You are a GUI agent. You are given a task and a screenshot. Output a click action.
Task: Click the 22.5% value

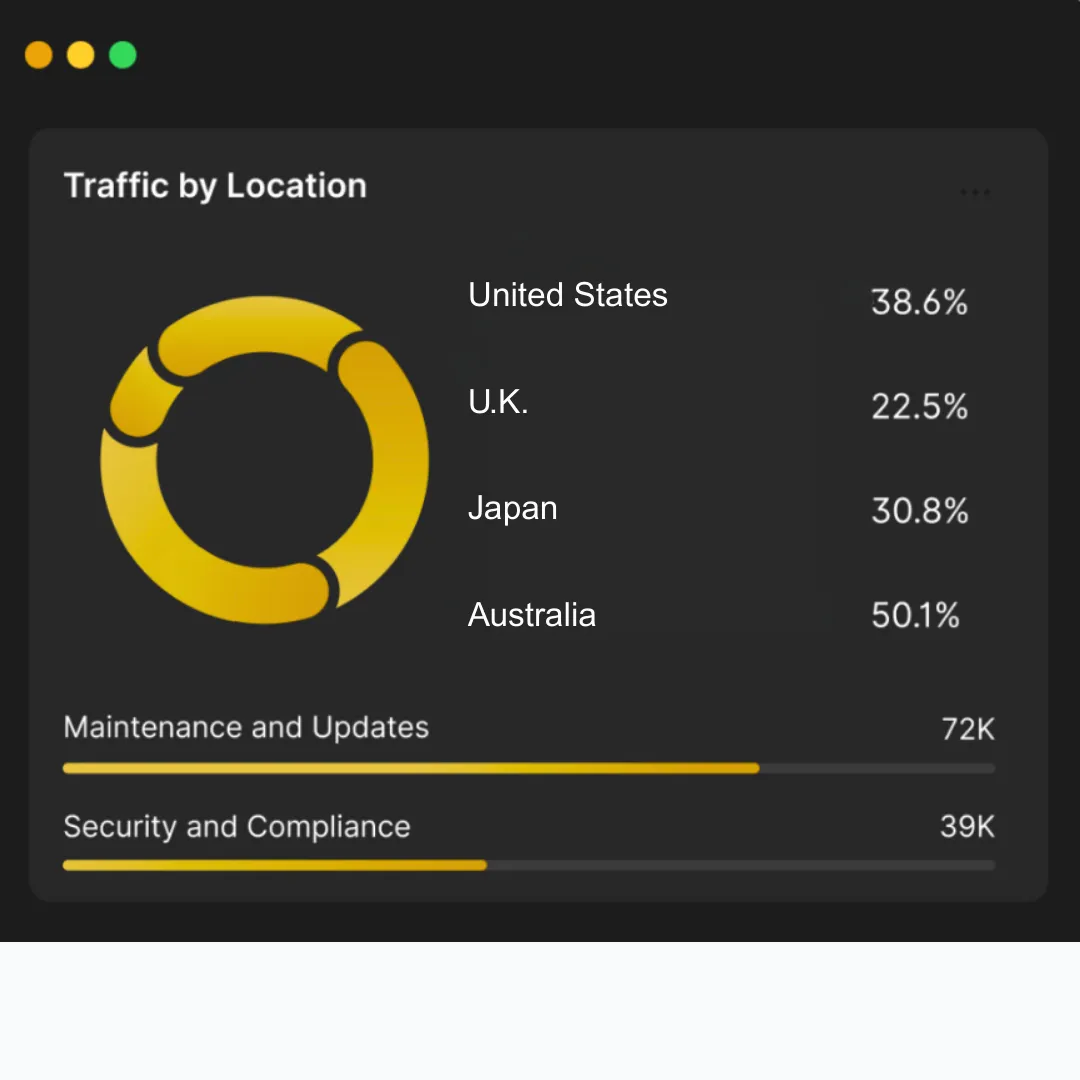coord(920,406)
